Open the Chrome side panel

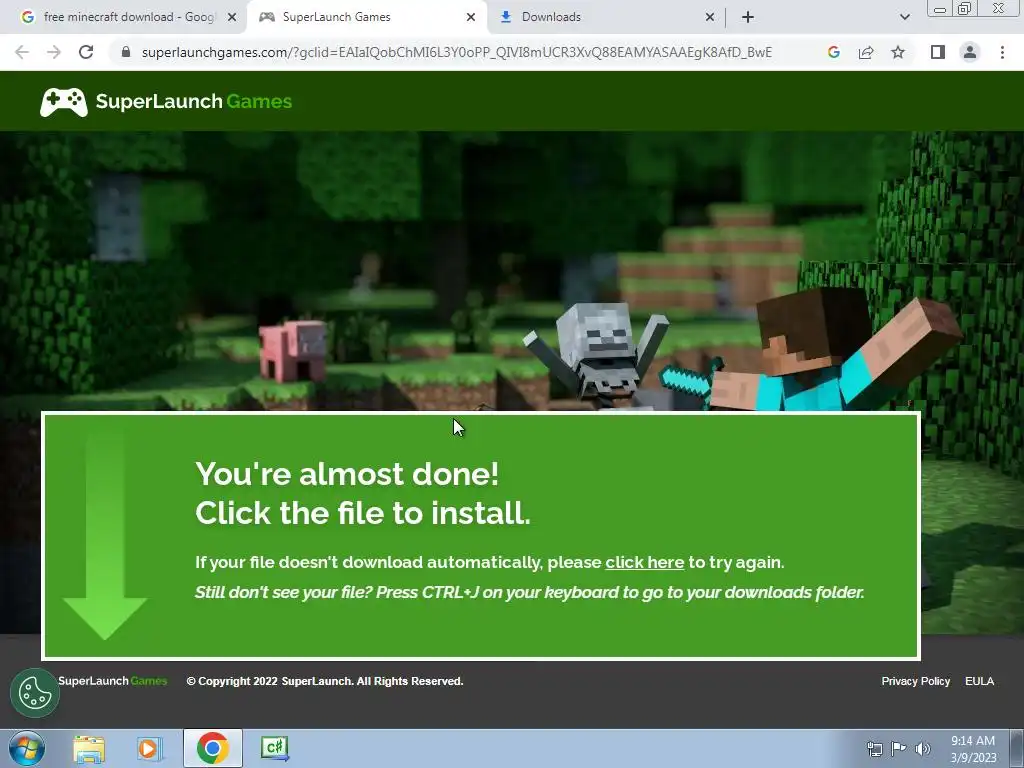(938, 52)
